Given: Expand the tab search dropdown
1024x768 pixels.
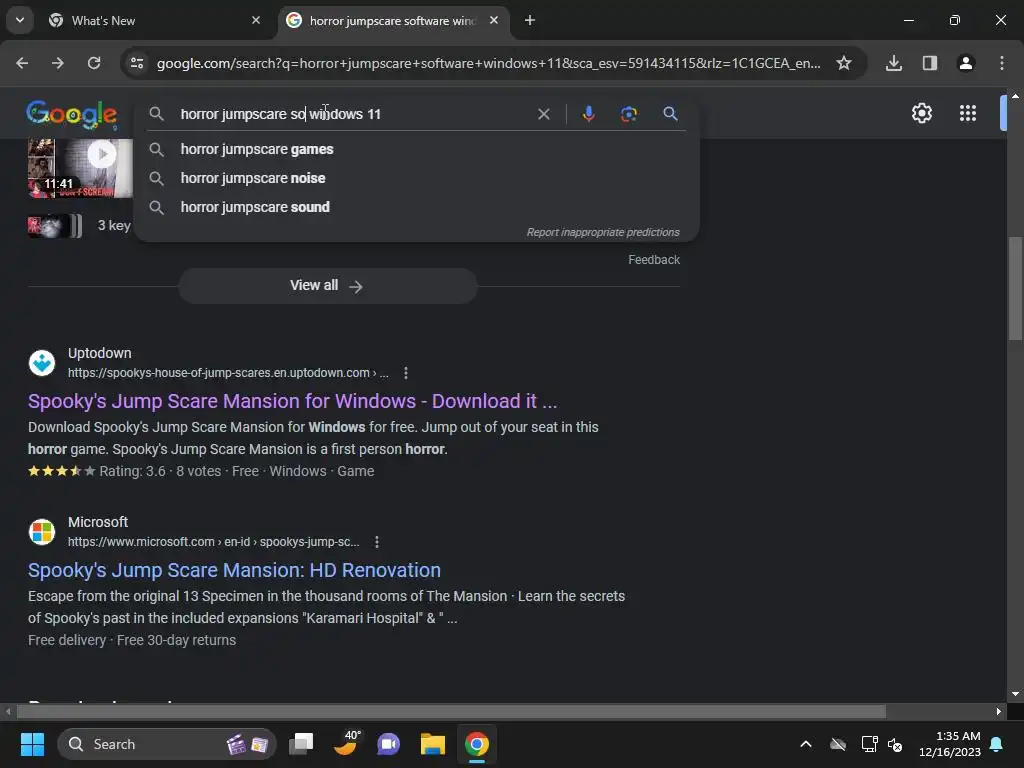Looking at the screenshot, I should click(x=20, y=20).
